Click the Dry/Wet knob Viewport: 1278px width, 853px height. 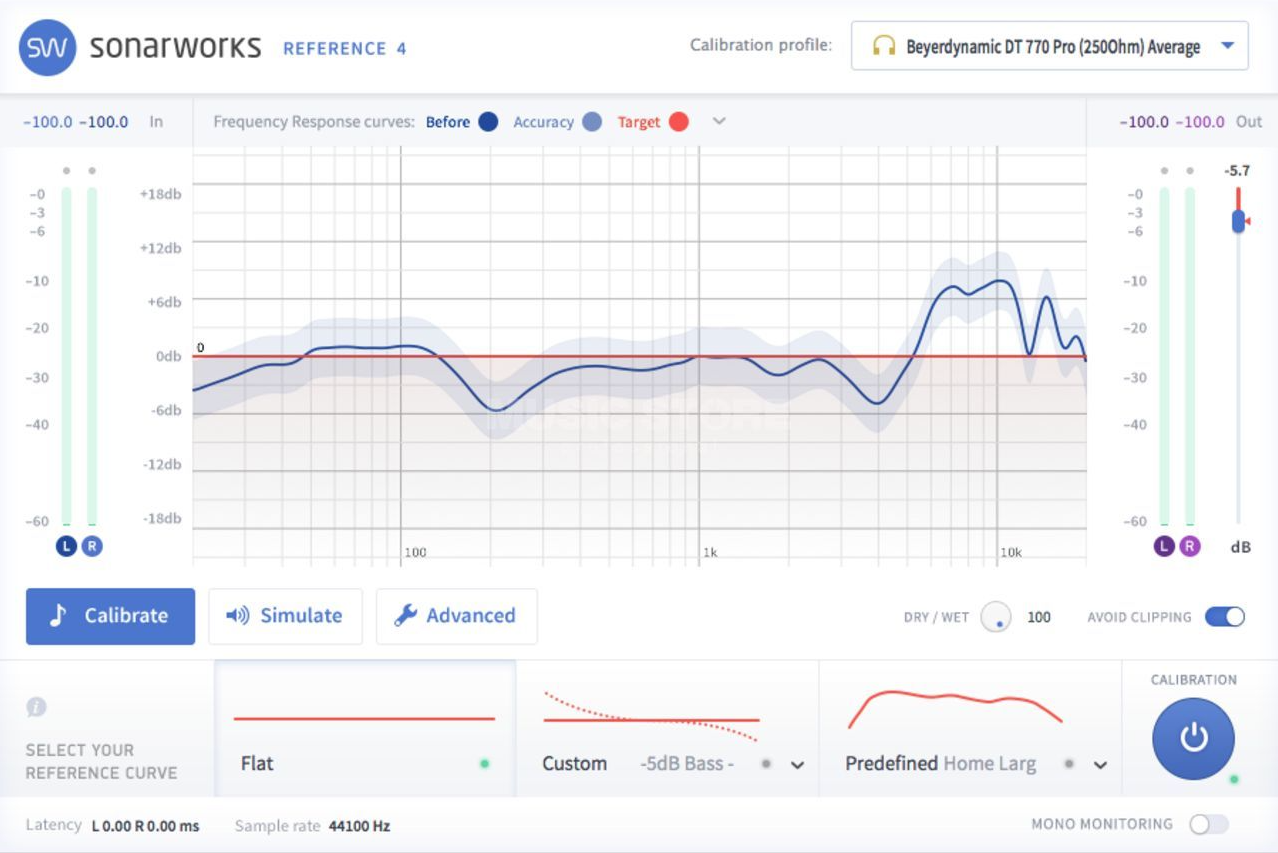[997, 617]
